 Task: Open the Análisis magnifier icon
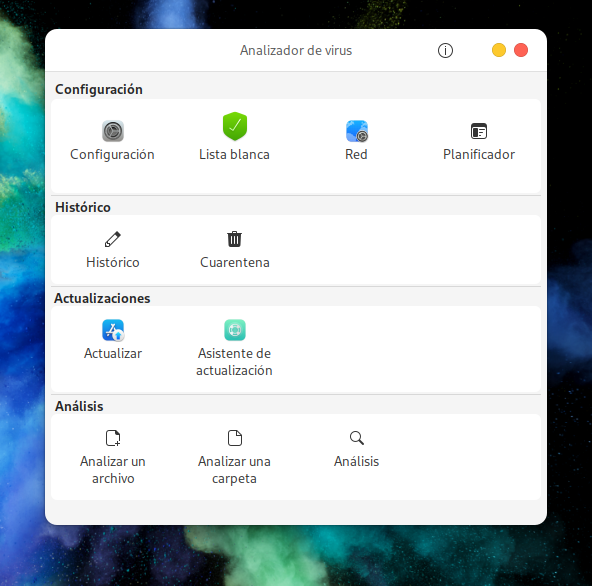357,438
